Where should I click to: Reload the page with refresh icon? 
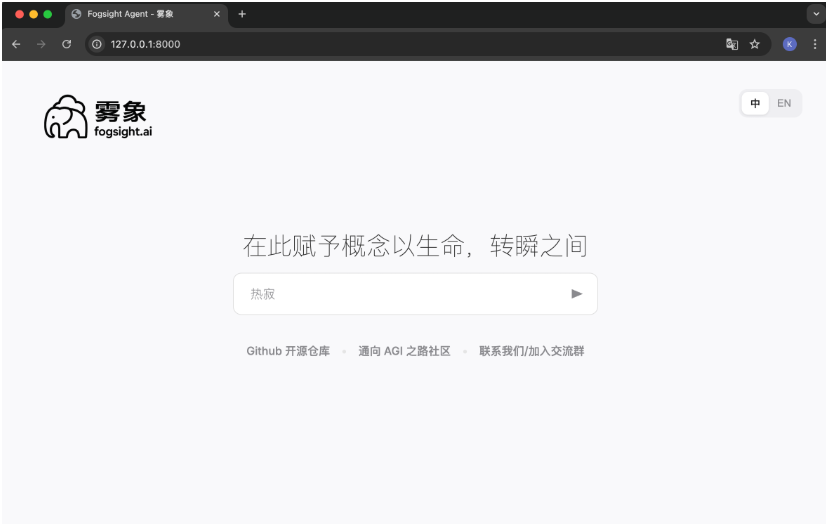pyautogui.click(x=66, y=44)
